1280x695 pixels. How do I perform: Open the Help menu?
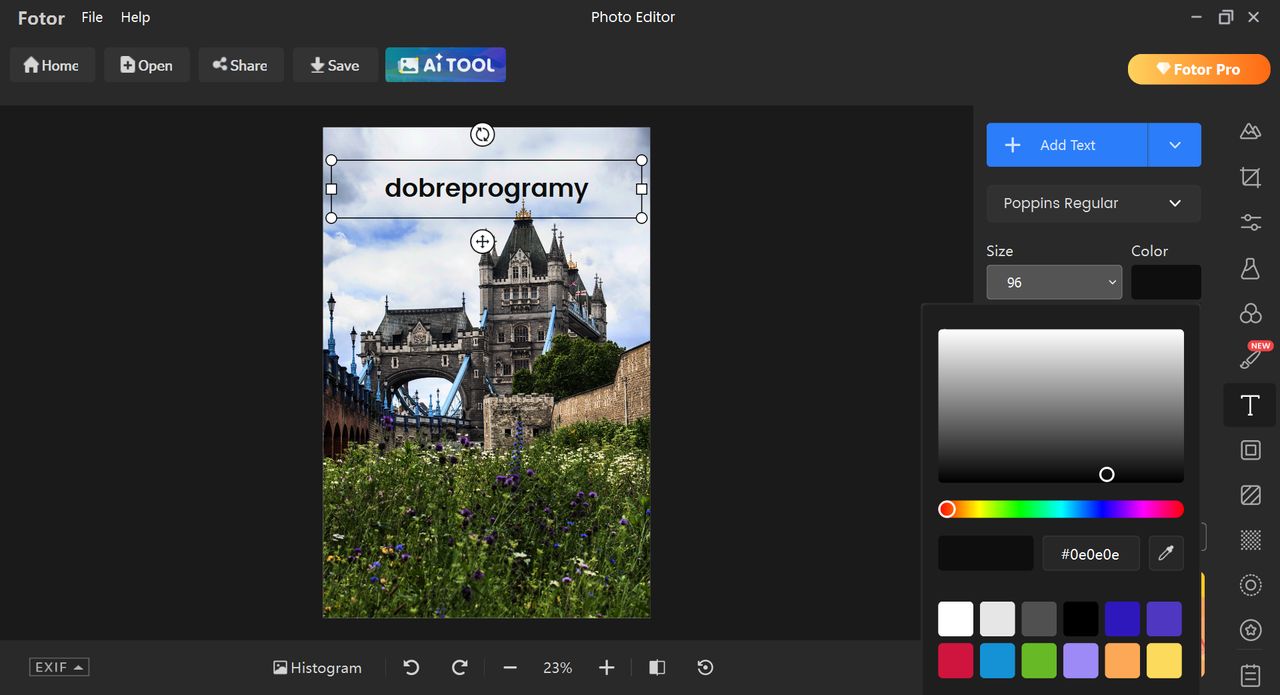[135, 17]
